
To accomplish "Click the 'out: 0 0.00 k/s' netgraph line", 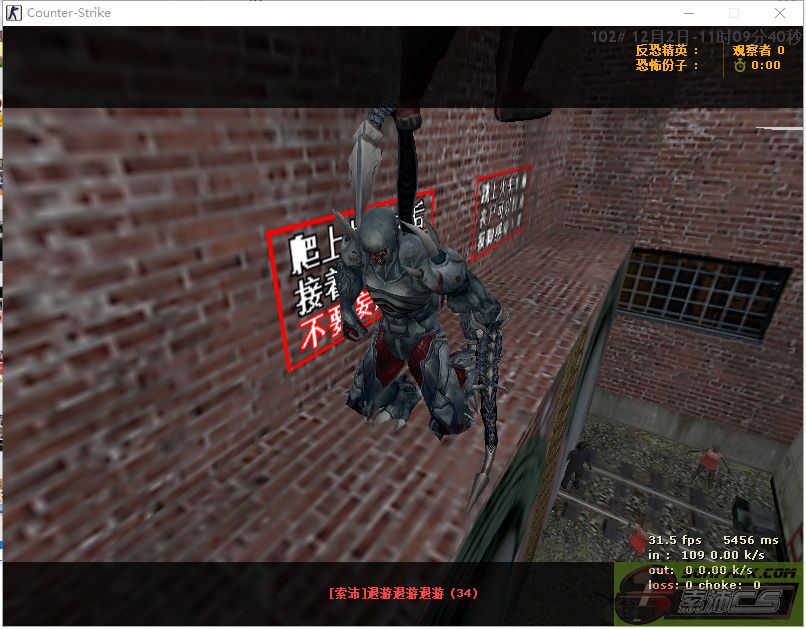I will coord(700,570).
